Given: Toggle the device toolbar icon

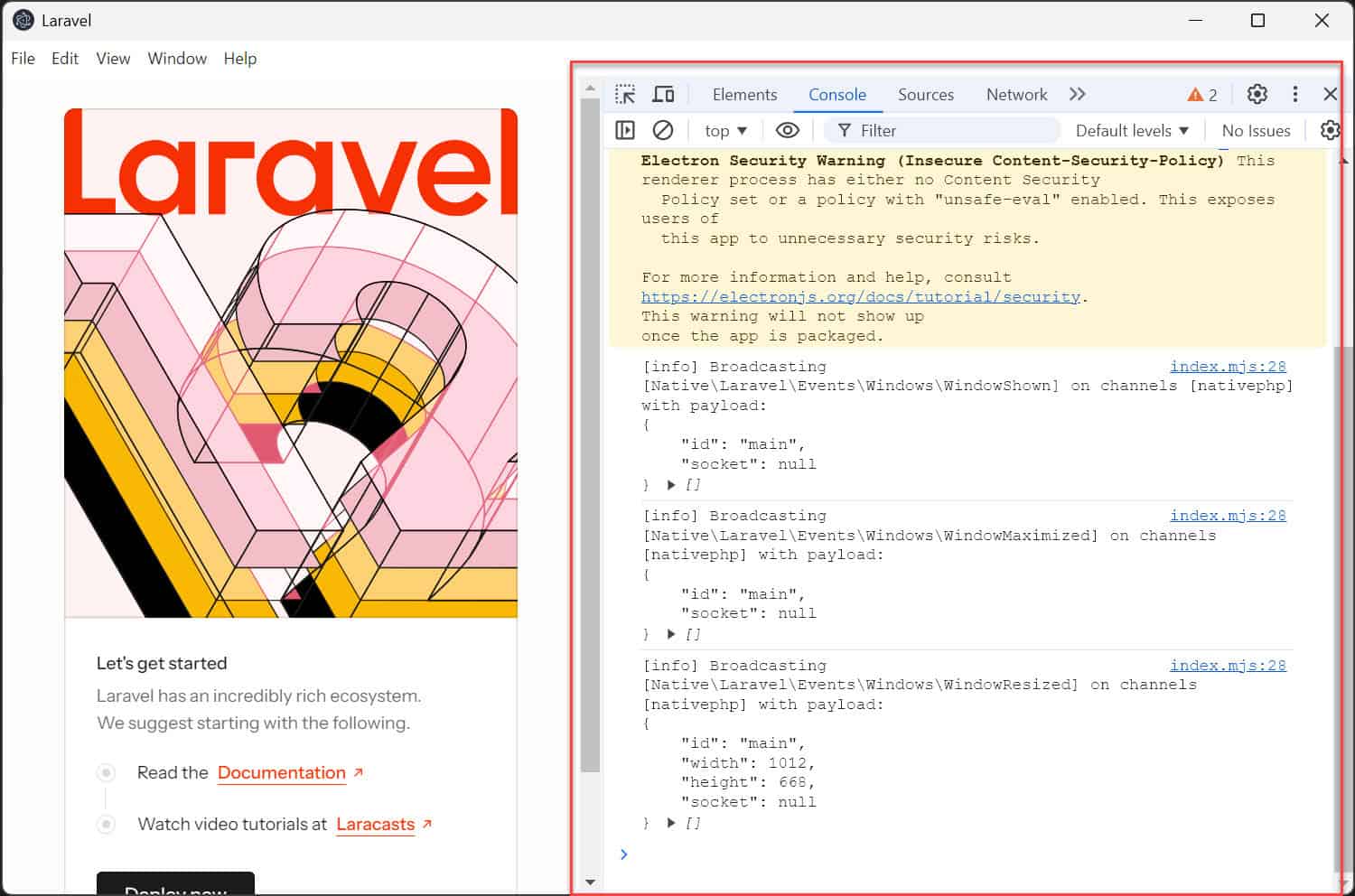Looking at the screenshot, I should (663, 94).
